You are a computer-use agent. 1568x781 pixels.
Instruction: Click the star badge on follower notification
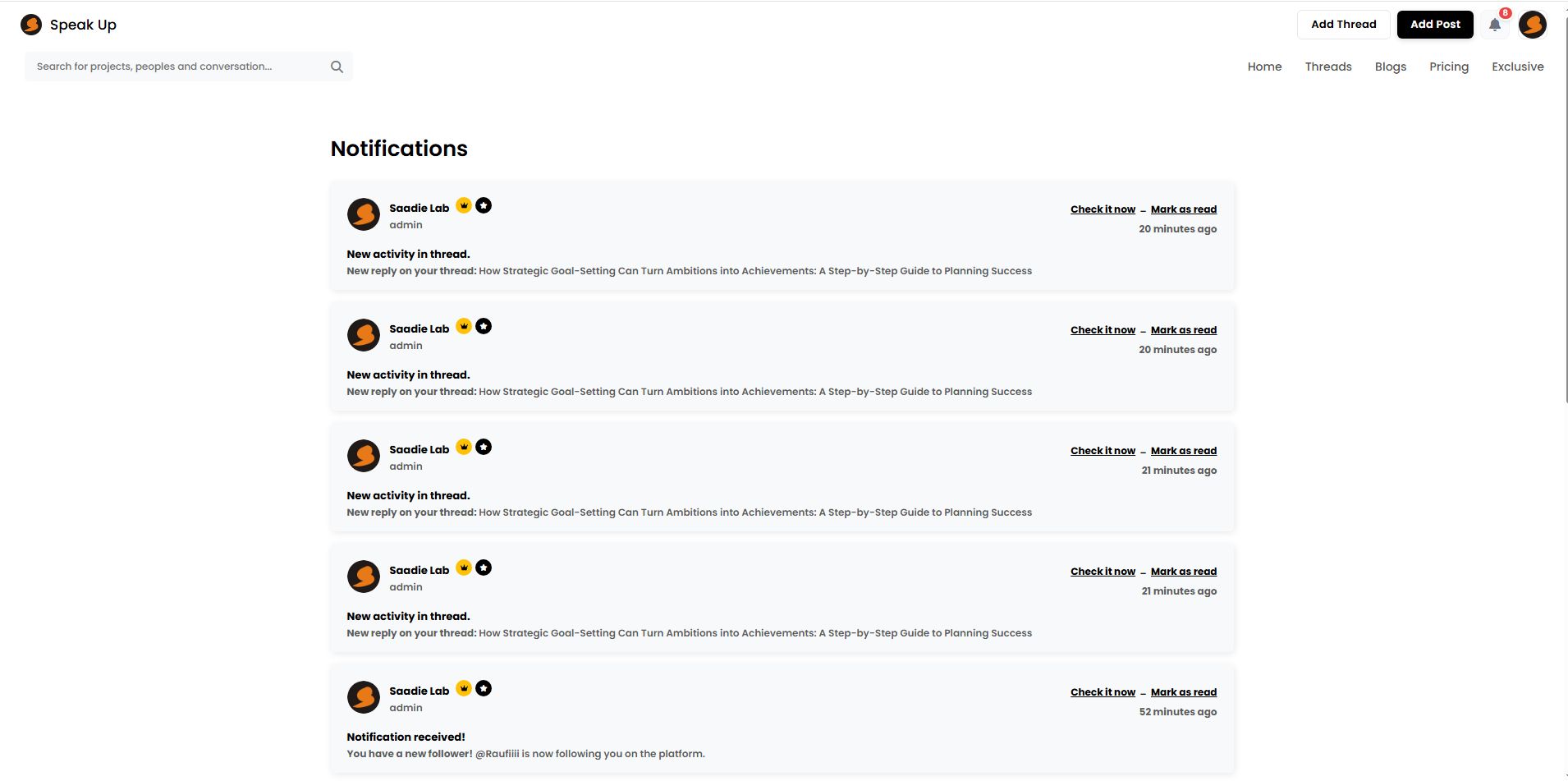point(484,688)
